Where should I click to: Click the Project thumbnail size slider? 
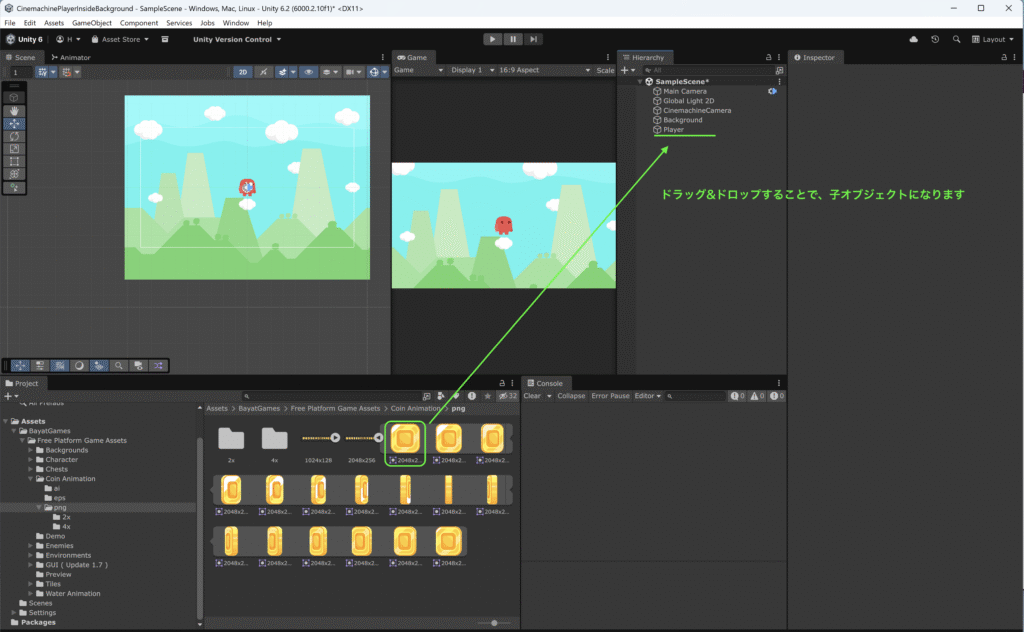(x=494, y=623)
